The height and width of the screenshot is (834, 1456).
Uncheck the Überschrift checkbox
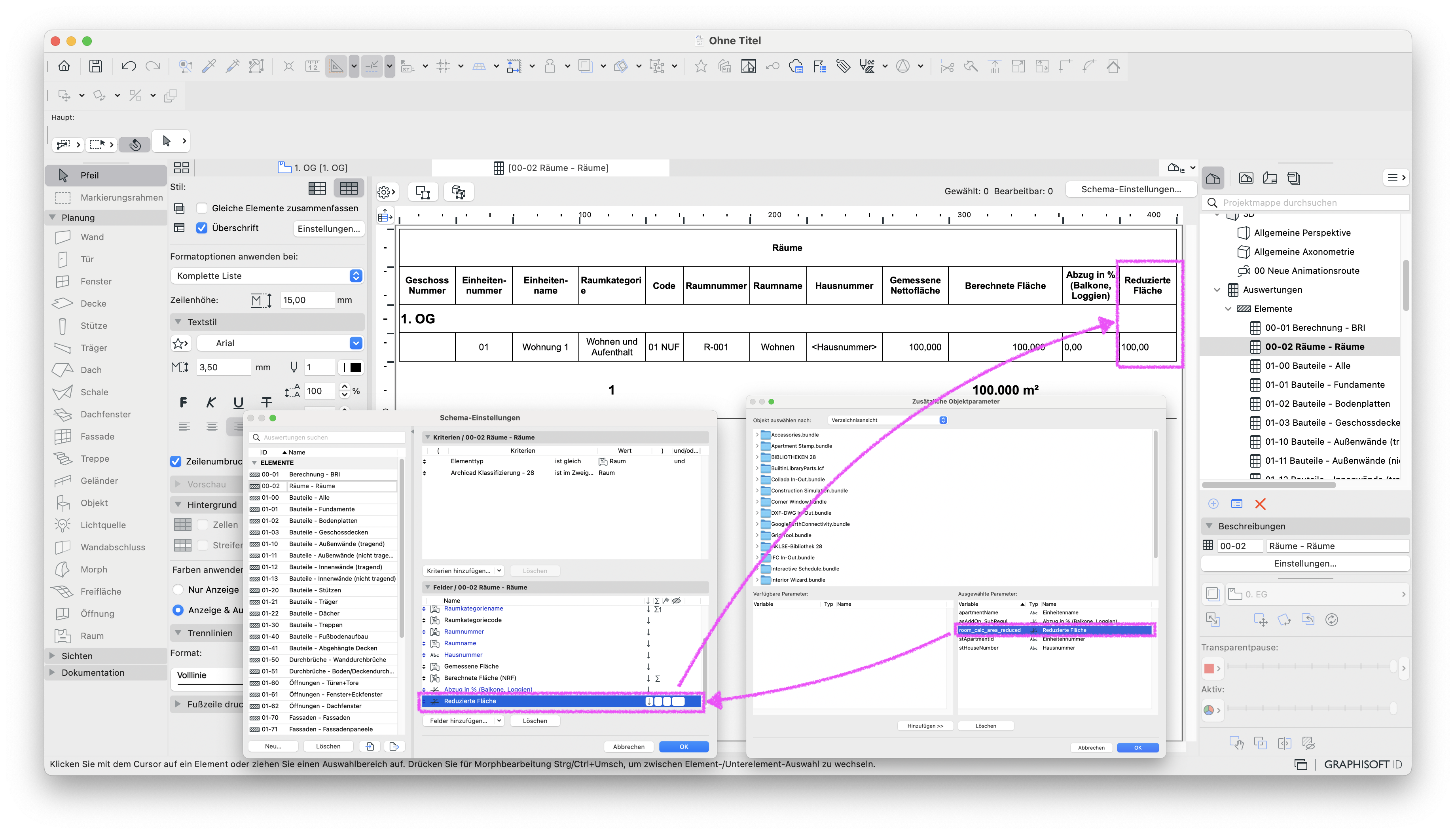tap(202, 228)
